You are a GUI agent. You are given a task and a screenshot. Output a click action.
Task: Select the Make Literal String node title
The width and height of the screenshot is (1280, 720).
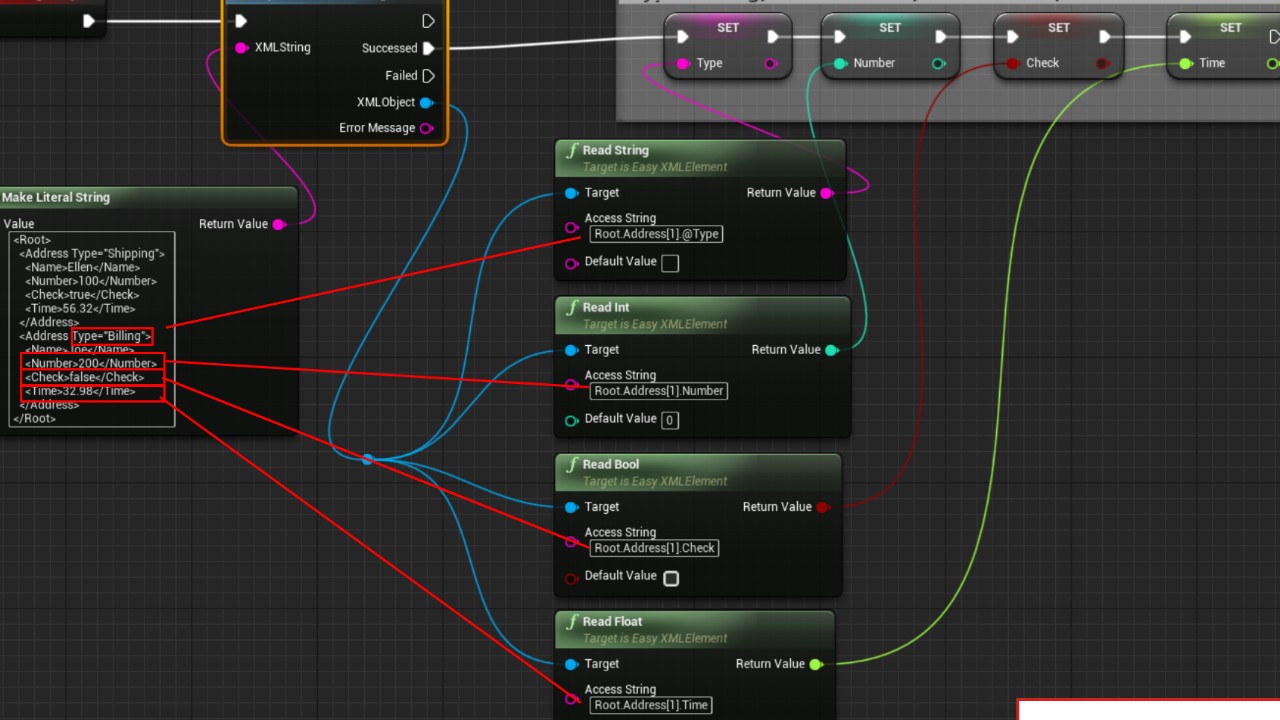click(56, 198)
